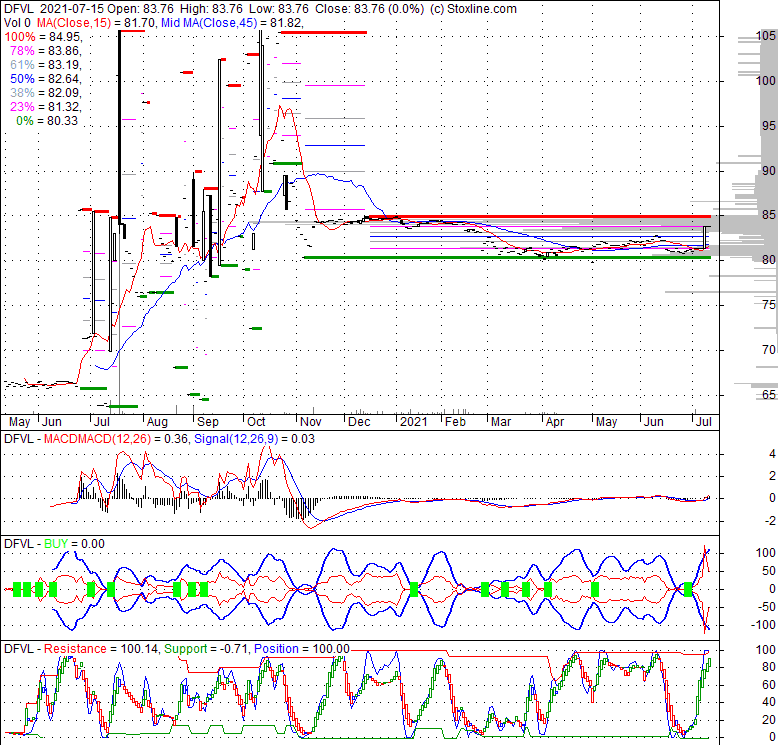This screenshot has height=745, width=780.
Task: Click the 95 price axis label
Action: [x=769, y=126]
